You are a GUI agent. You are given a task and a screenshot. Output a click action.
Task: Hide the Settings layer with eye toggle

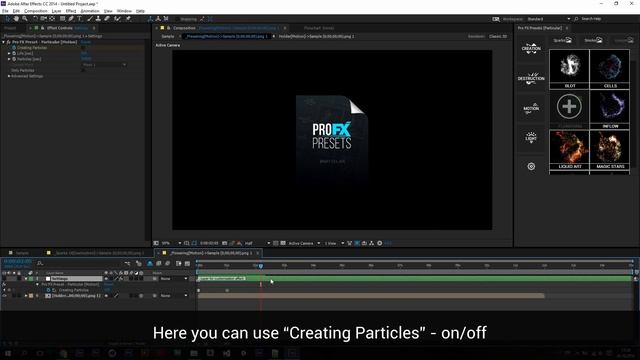pyautogui.click(x=4, y=279)
